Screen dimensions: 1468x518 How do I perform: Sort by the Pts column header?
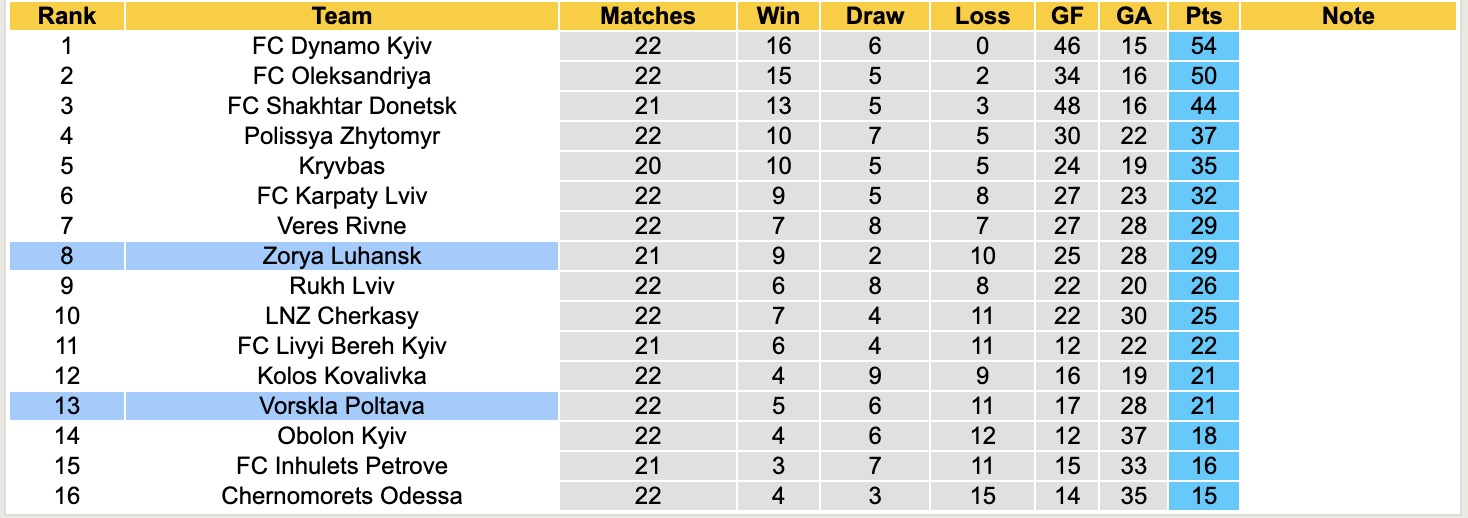[1203, 16]
